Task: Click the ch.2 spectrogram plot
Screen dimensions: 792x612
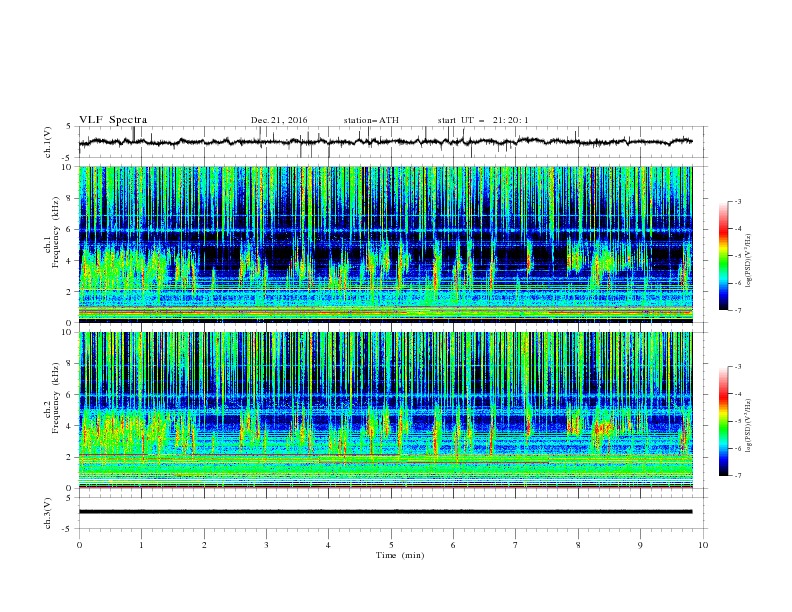Action: (x=385, y=410)
